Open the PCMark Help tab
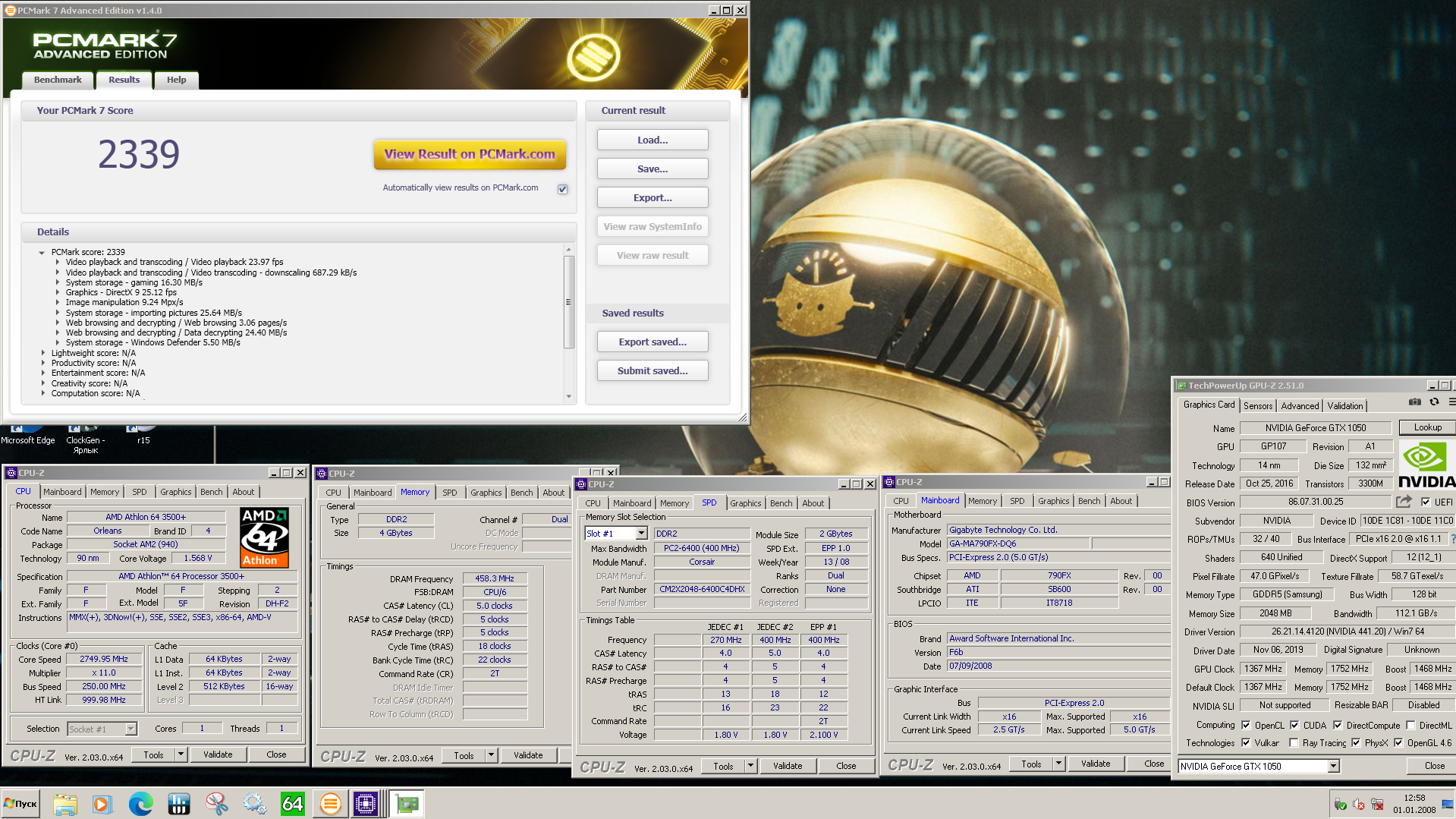This screenshot has height=819, width=1456. click(176, 80)
